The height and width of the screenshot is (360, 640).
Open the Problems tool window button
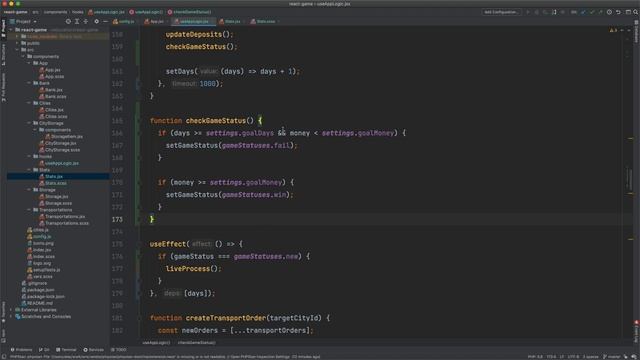click(x=21, y=350)
